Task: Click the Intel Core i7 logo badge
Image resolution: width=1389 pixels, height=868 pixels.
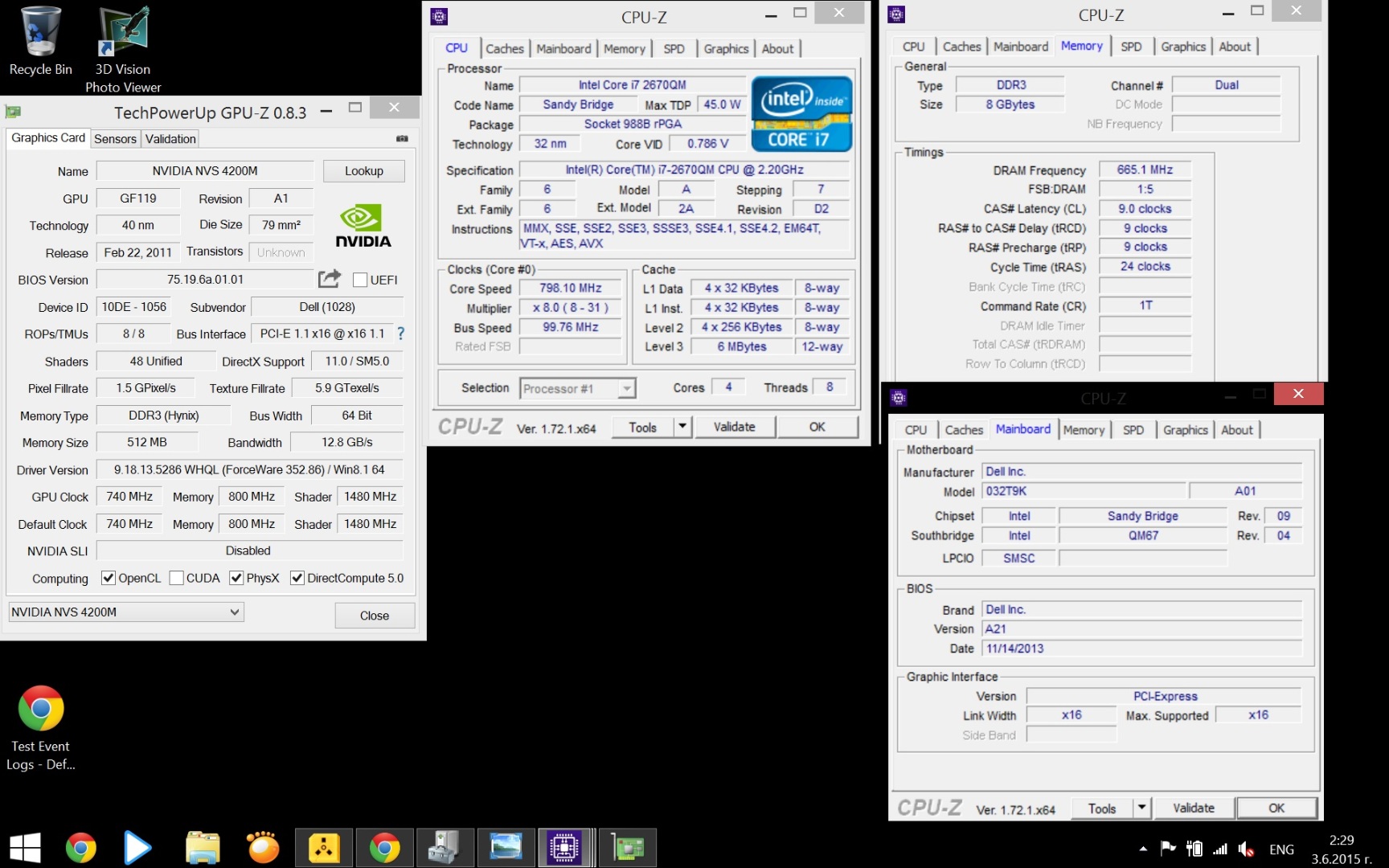Action: click(801, 113)
